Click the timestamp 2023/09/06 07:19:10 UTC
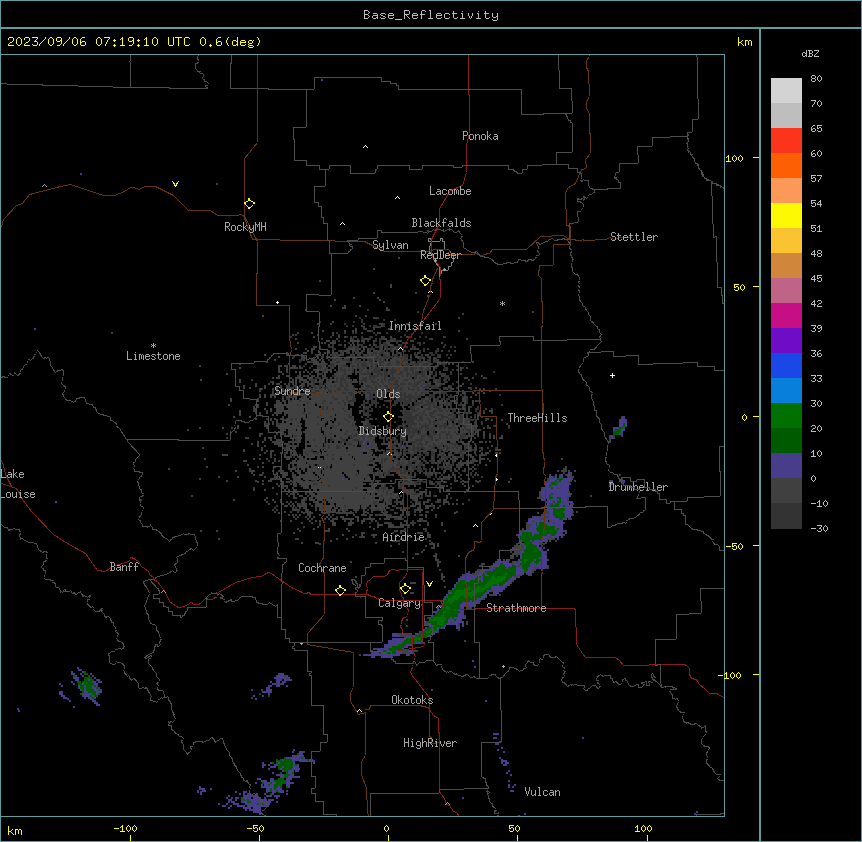This screenshot has height=842, width=862. pos(99,42)
